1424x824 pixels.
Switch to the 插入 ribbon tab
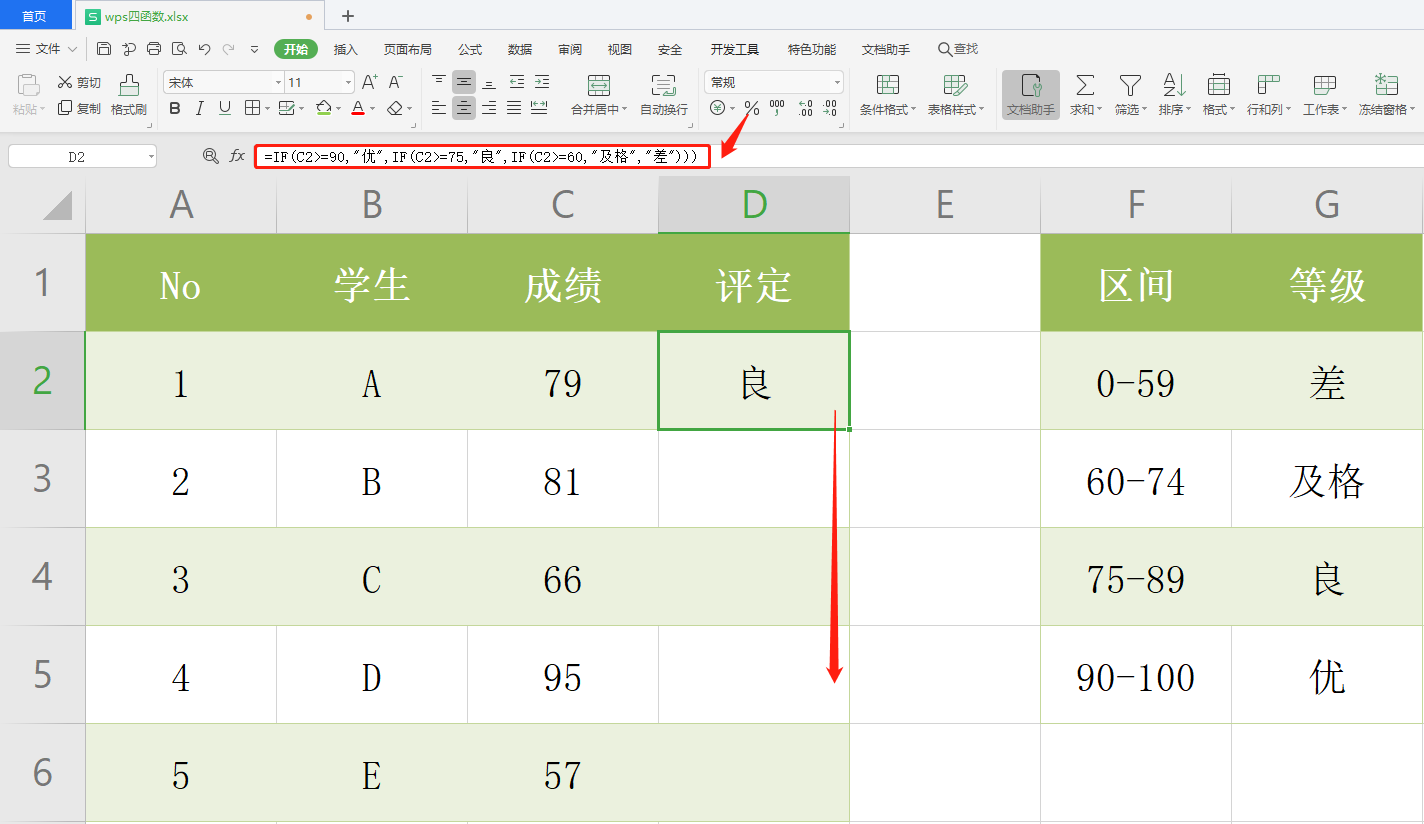pos(345,49)
